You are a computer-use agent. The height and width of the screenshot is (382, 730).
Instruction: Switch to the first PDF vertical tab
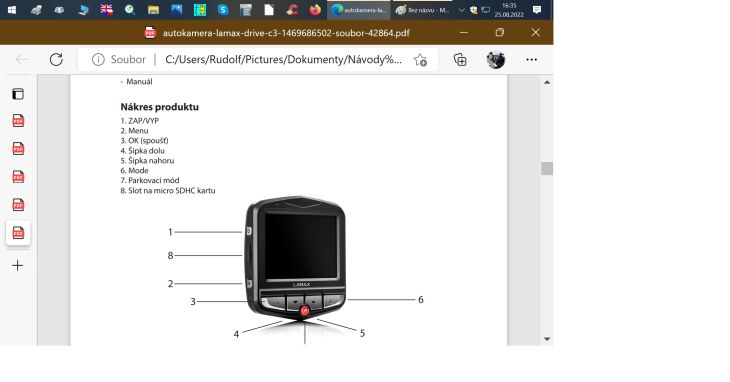(18, 121)
